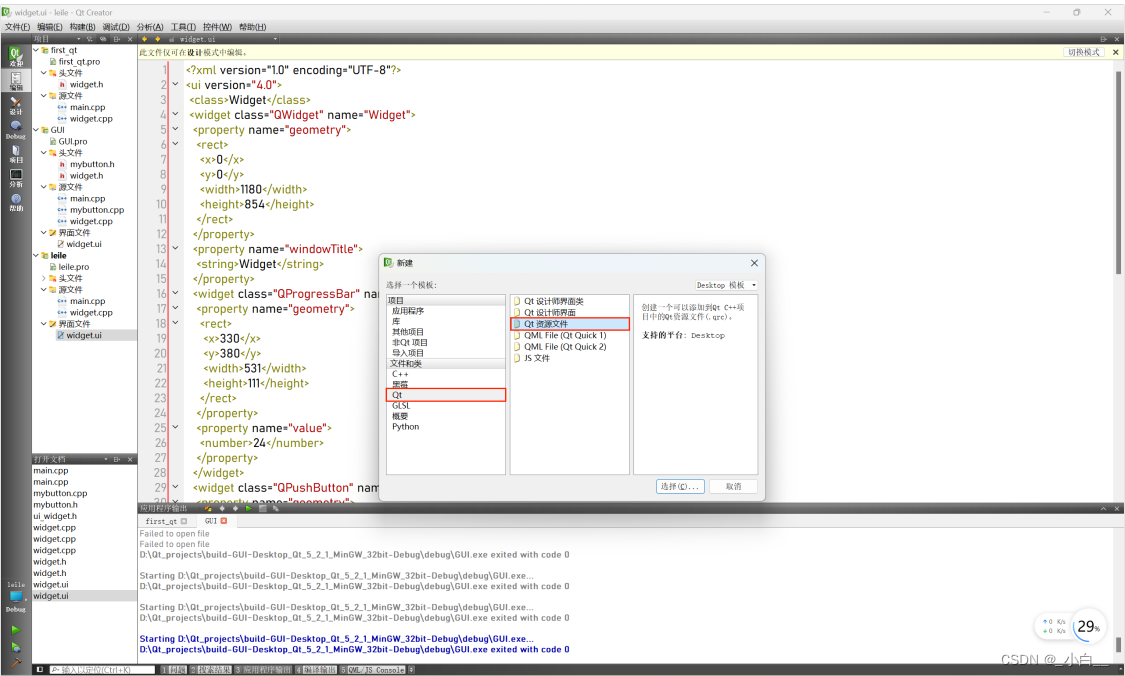Fold code at line 16 QProgressBar widget
Screen dimensions: 1125x676
click(175, 294)
